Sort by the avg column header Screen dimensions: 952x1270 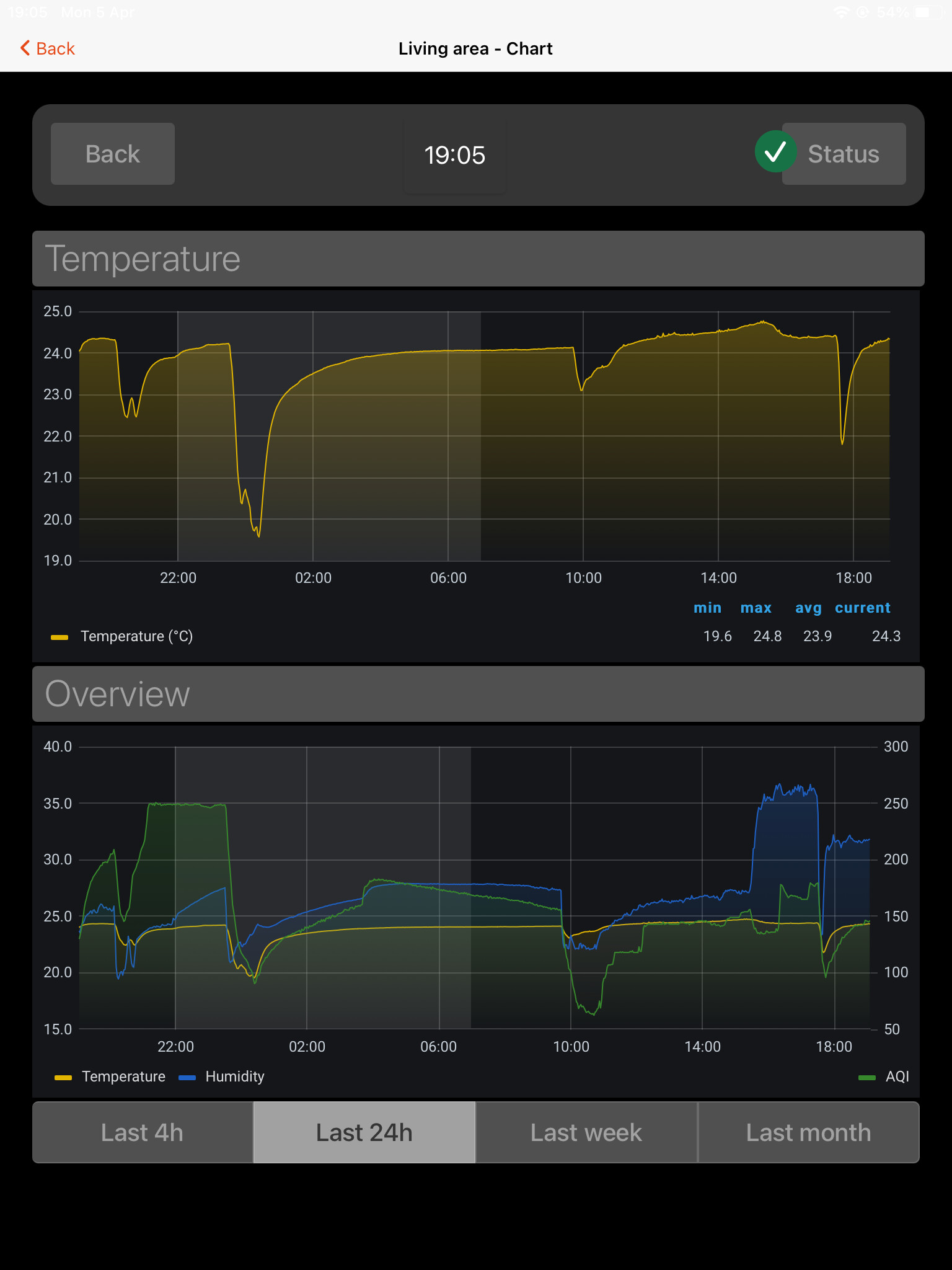tap(808, 608)
